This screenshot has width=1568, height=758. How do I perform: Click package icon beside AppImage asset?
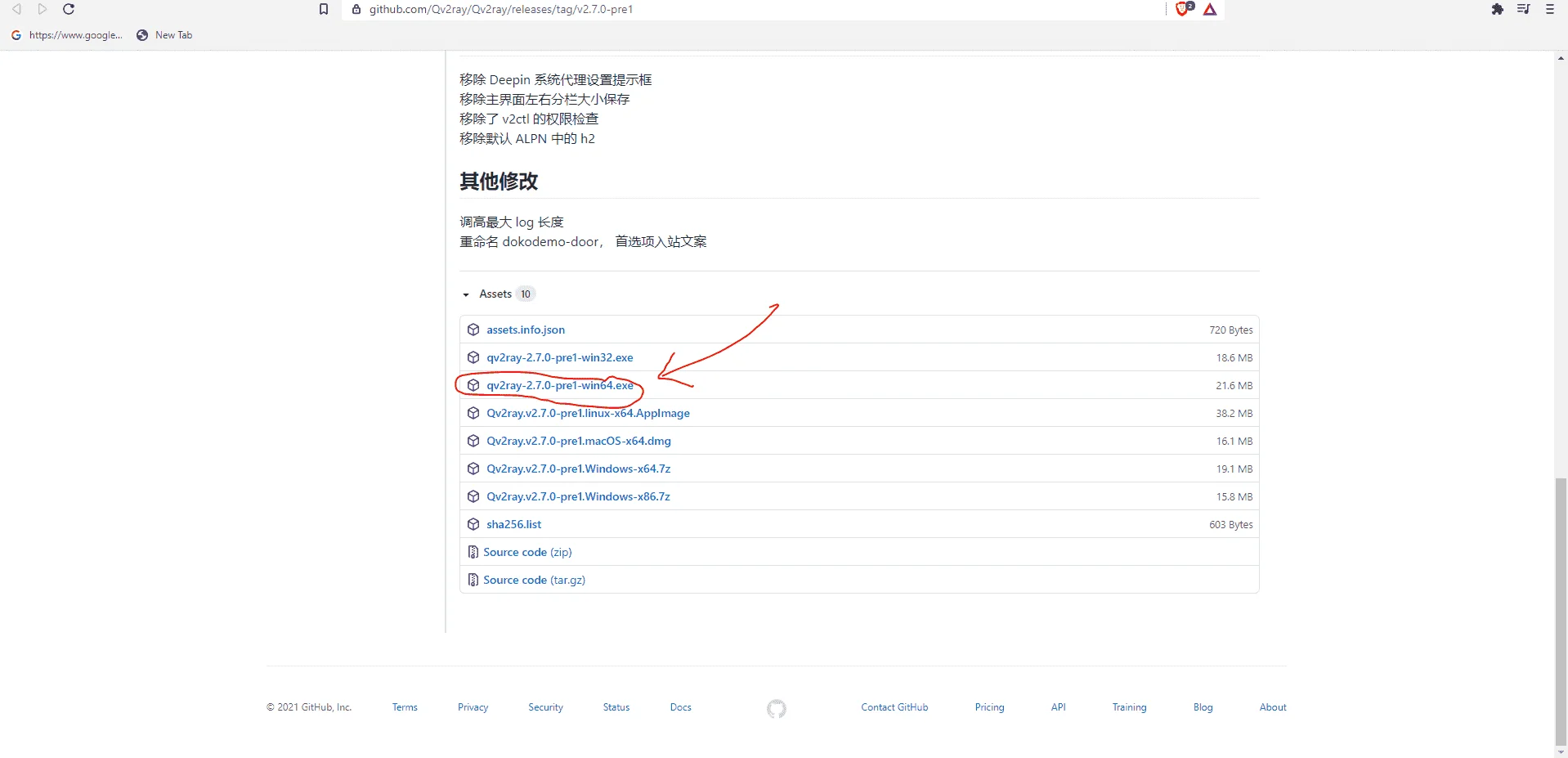473,413
